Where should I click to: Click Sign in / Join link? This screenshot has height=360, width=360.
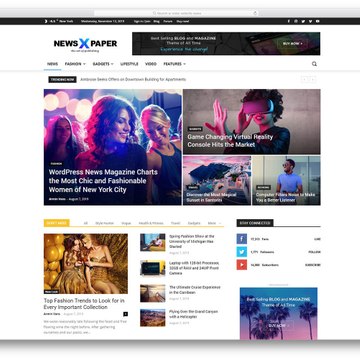click(x=142, y=21)
